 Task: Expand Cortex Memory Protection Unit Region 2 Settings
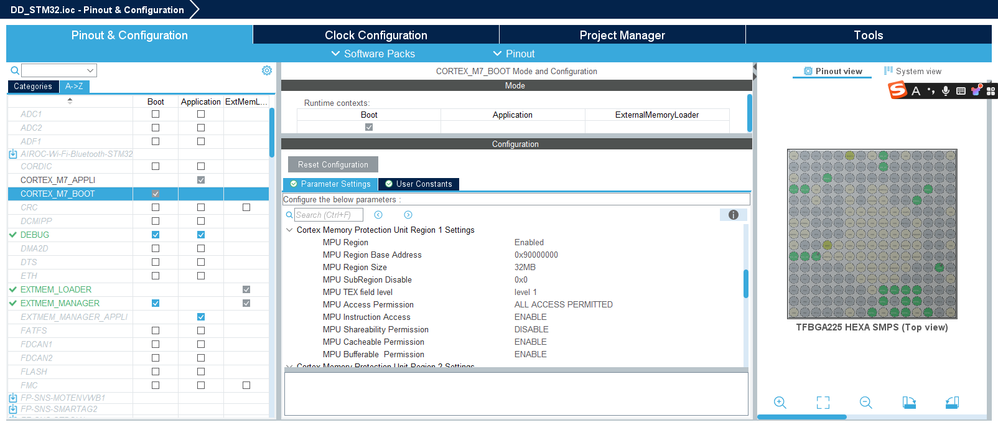[290, 367]
